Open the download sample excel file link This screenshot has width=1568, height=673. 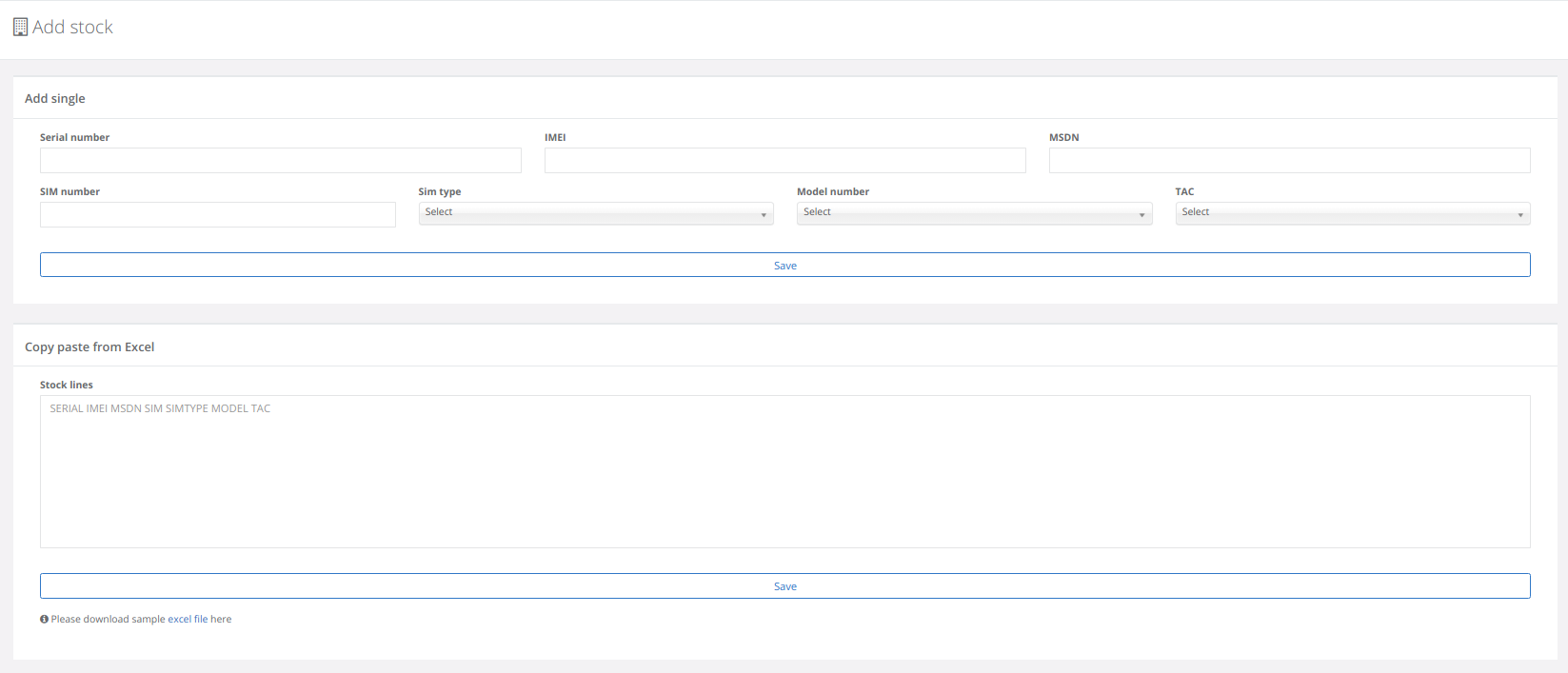tap(141, 619)
